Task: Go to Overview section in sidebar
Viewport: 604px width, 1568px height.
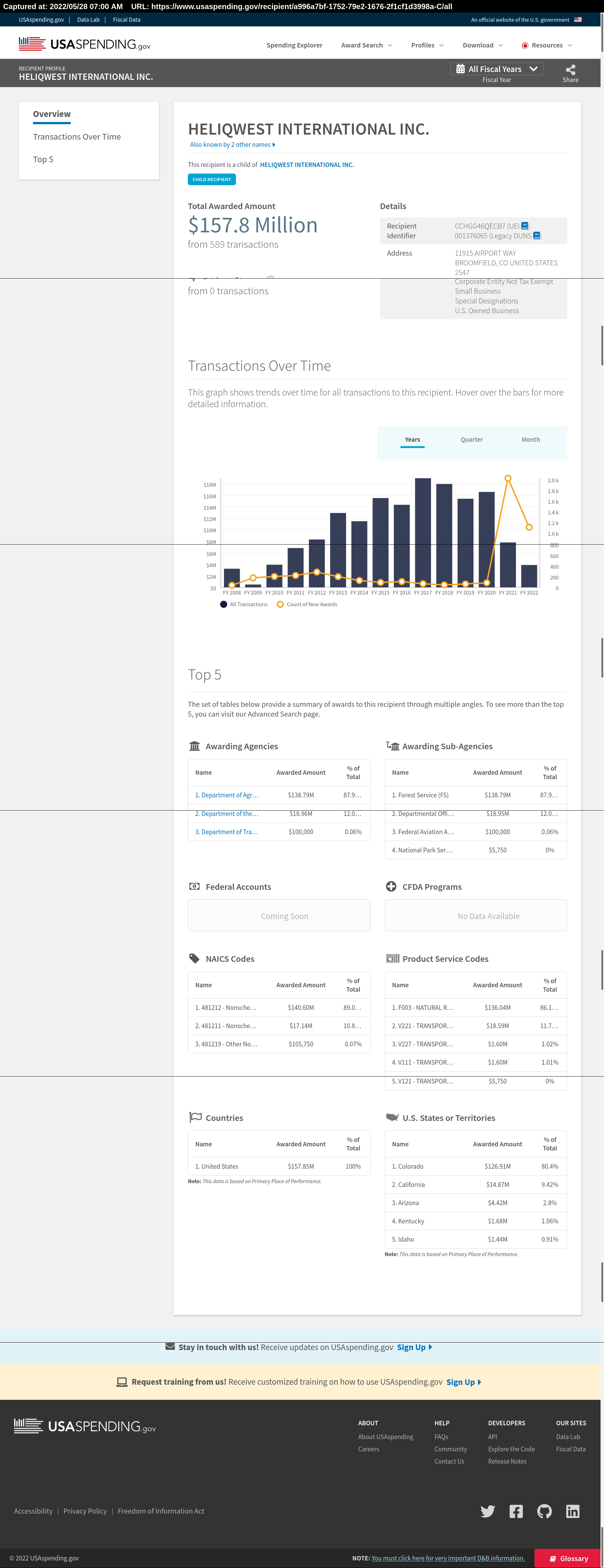Action: [52, 114]
